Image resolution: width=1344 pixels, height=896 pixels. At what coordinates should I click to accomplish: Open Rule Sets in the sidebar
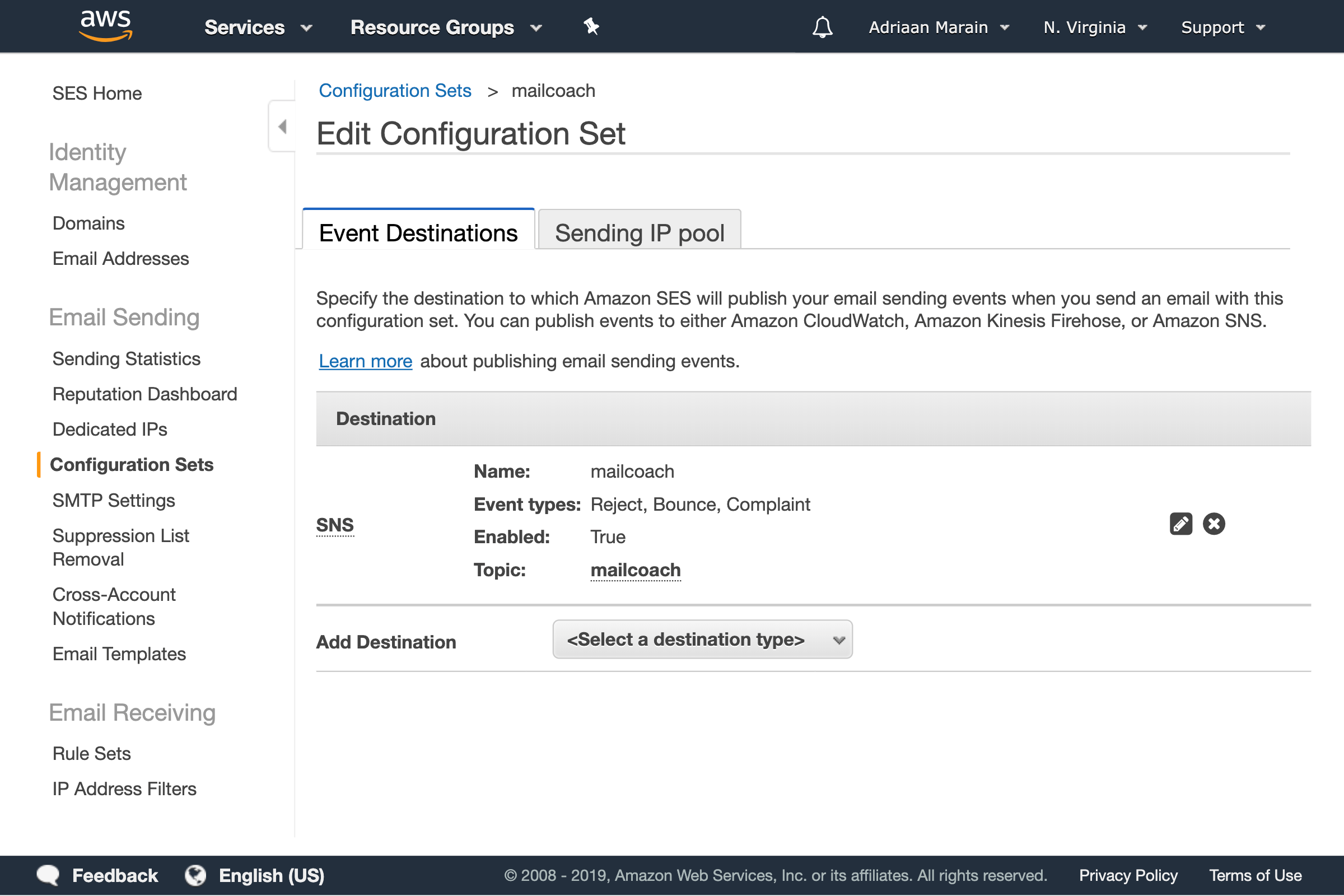click(x=91, y=753)
